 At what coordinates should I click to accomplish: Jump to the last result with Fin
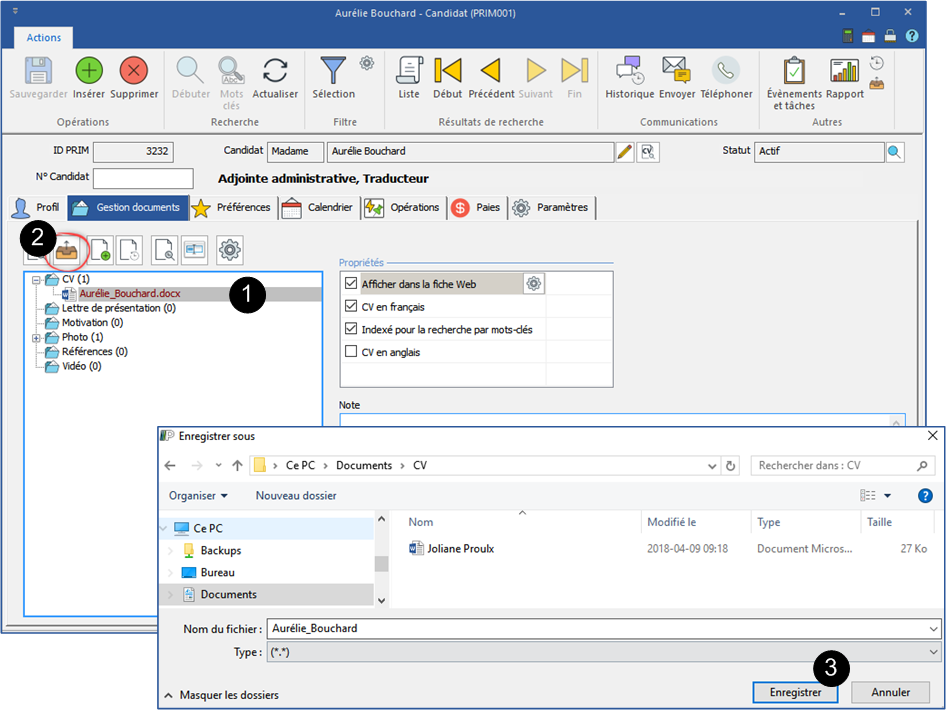pos(574,71)
